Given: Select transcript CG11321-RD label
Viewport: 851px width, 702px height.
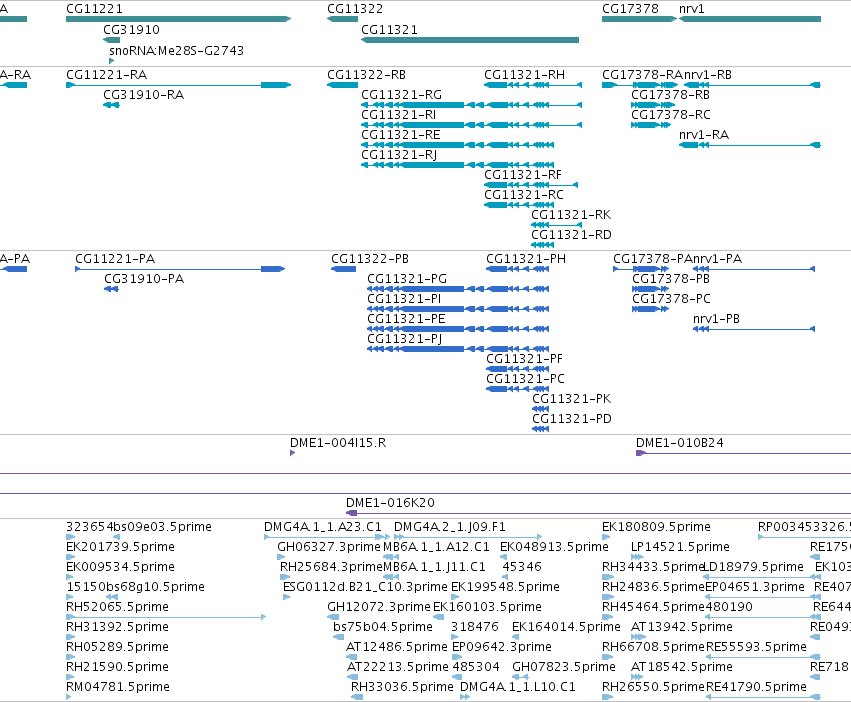Looking at the screenshot, I should coord(571,235).
